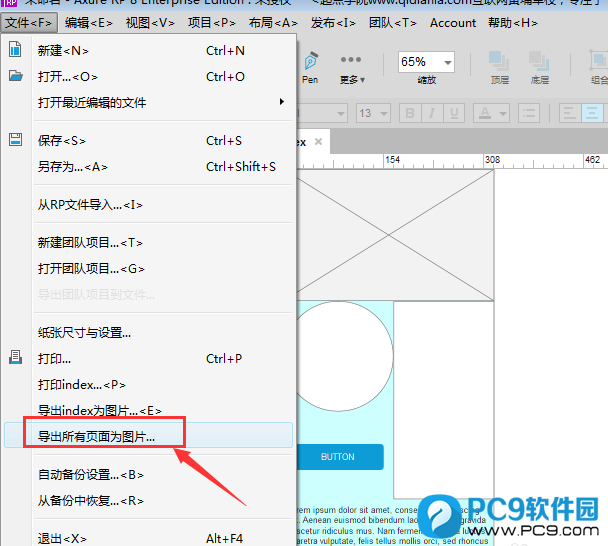Choose 从RP文件导入...<I>
Image resolution: width=608 pixels, height=546 pixels.
(x=148, y=204)
